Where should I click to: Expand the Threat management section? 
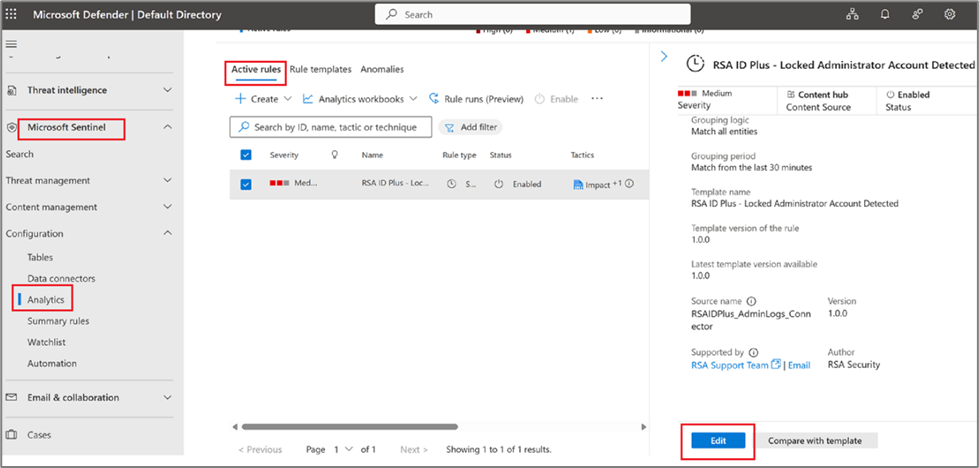167,181
